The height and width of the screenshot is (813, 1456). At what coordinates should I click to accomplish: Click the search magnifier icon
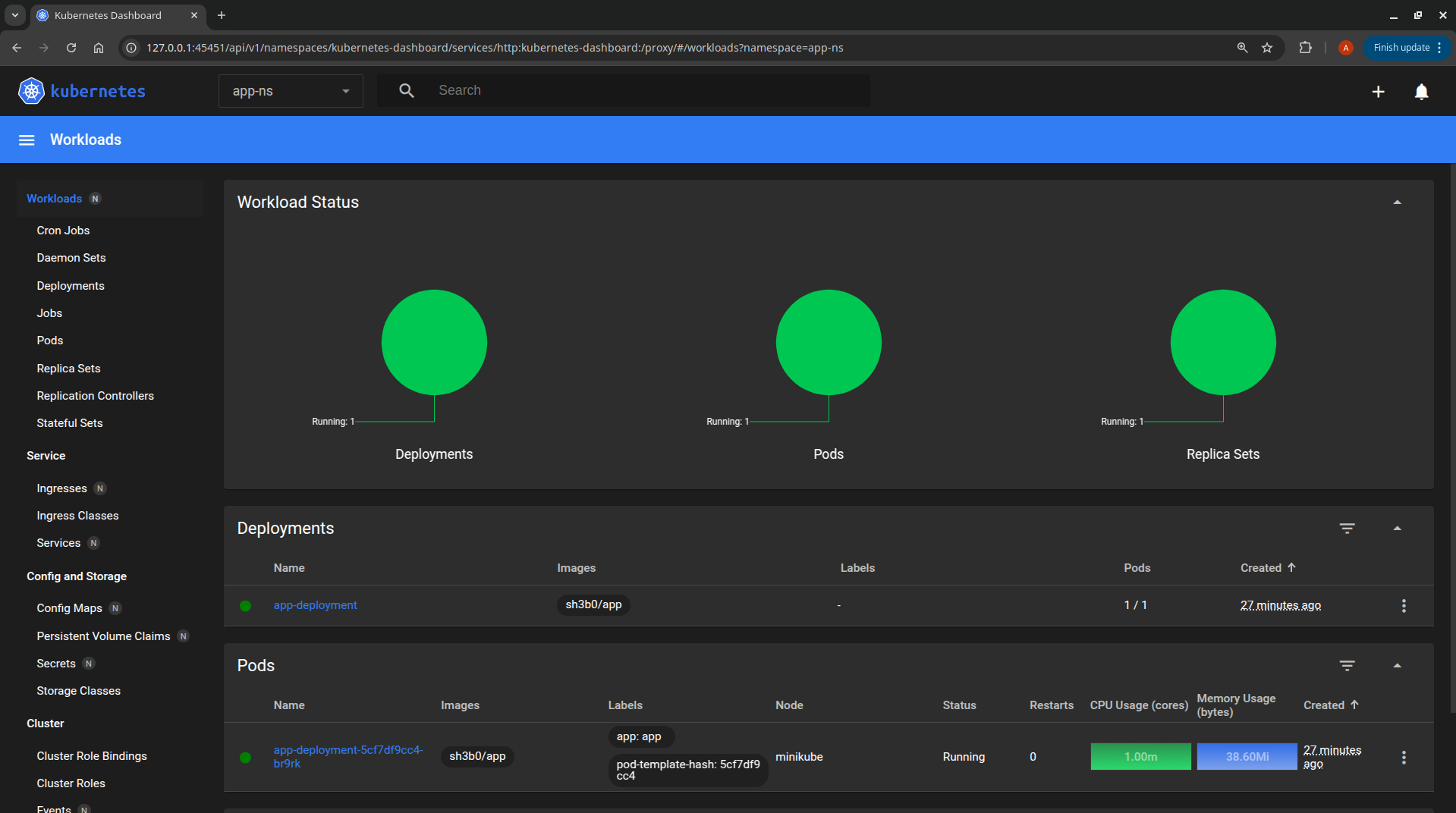coord(407,91)
